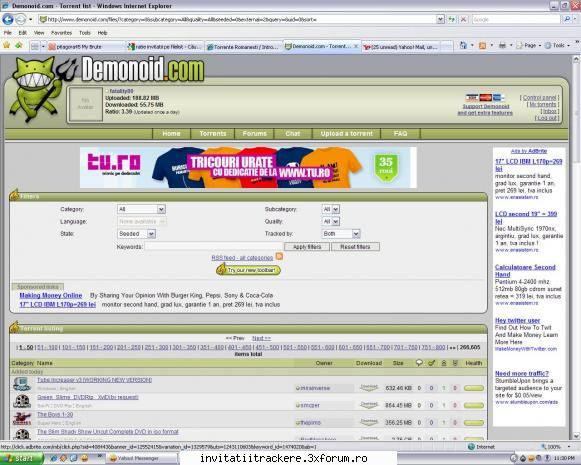Click the Print toolbar icon
The image size is (581, 465).
coord(502,46)
